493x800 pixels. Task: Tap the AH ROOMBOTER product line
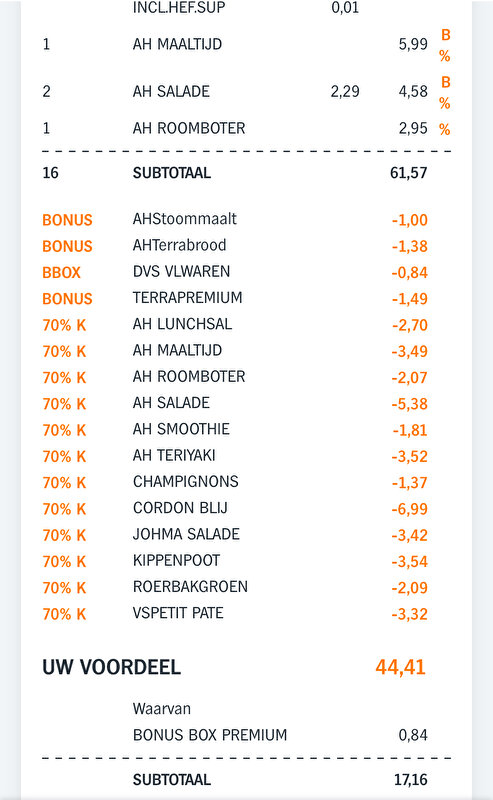246,129
